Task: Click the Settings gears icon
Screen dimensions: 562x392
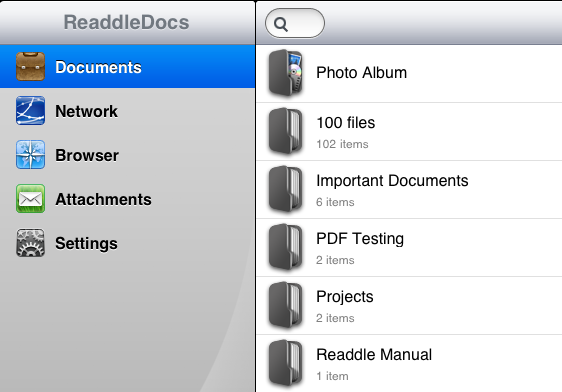Action: [x=30, y=243]
